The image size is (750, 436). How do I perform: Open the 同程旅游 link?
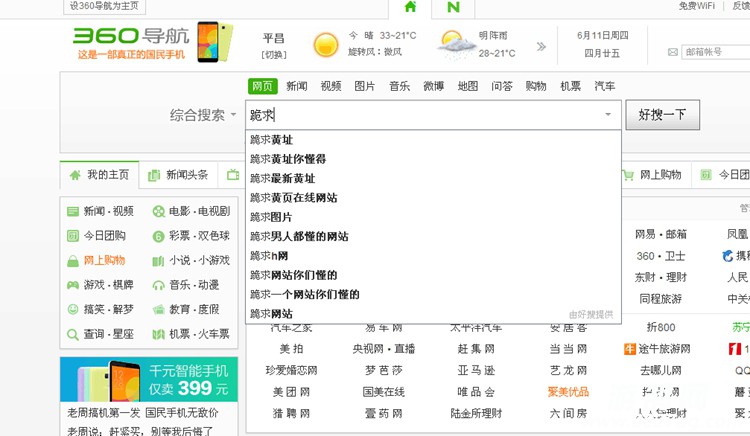(661, 299)
